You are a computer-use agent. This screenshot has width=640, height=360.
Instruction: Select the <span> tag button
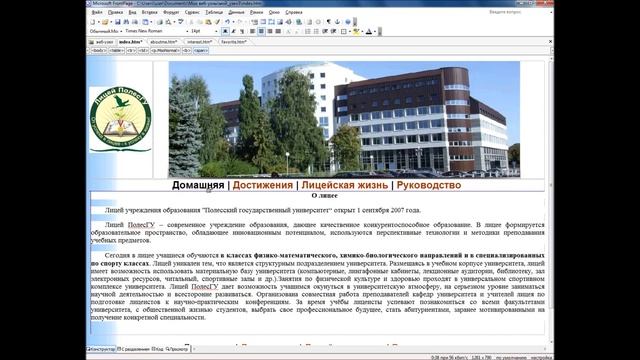pos(200,51)
